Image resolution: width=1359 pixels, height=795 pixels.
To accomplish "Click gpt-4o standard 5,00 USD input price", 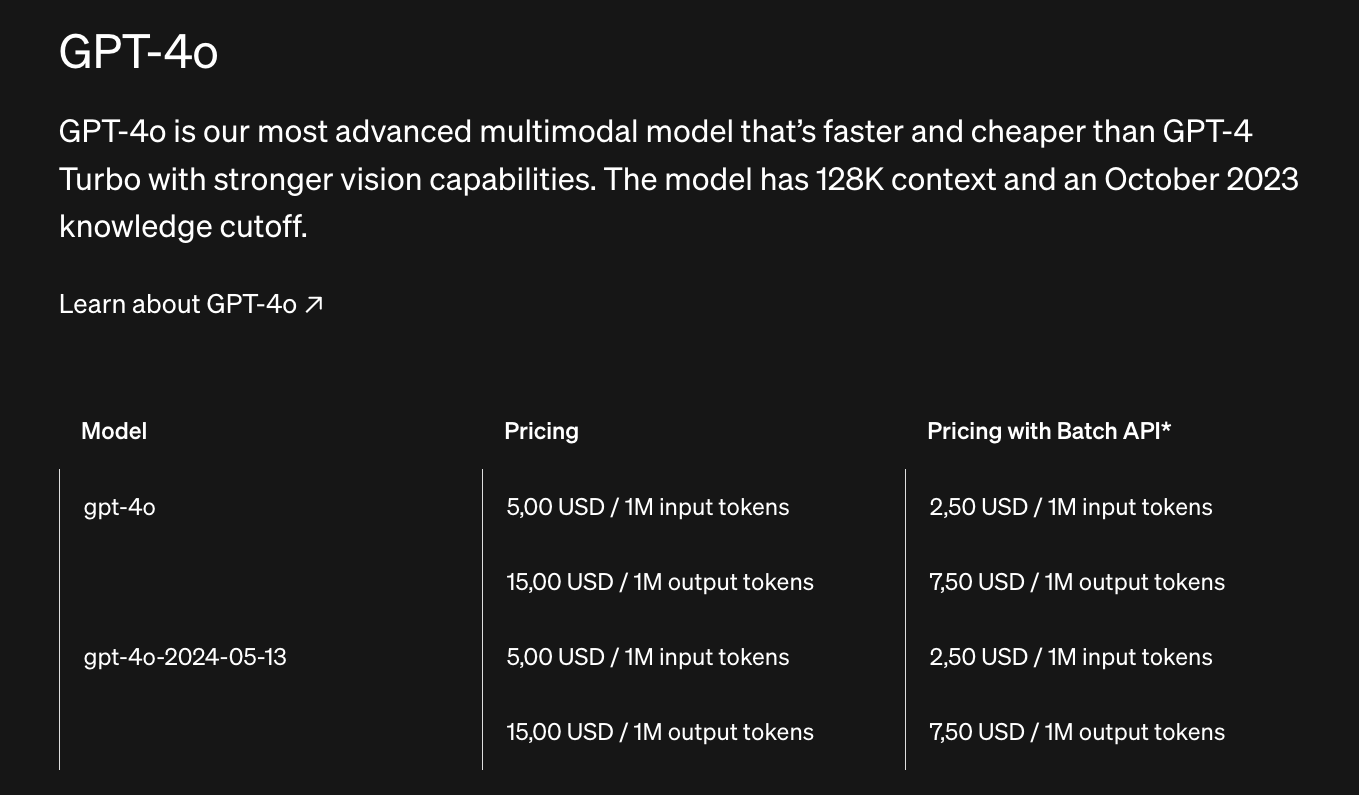I will pos(647,507).
